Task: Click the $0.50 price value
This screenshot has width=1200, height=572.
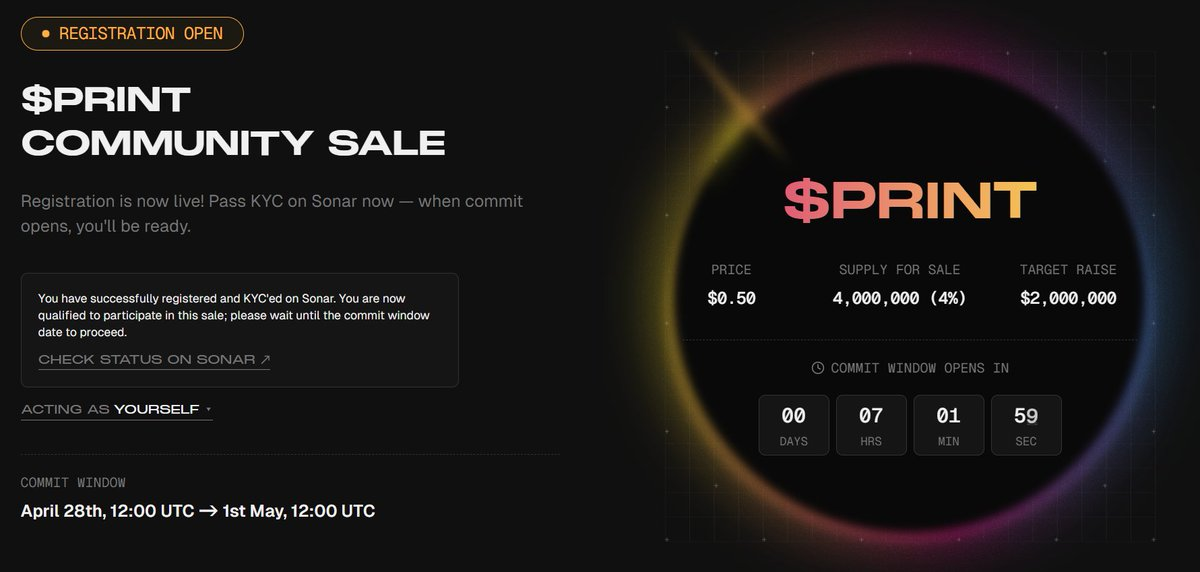Action: 731,298
